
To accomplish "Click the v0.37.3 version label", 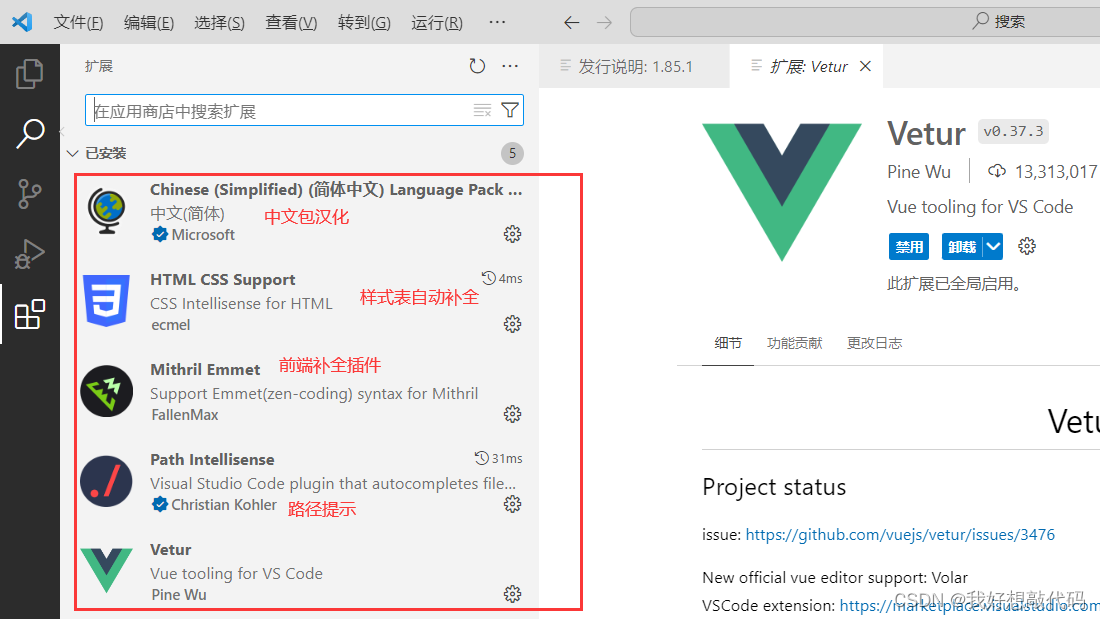I will click(x=1013, y=131).
